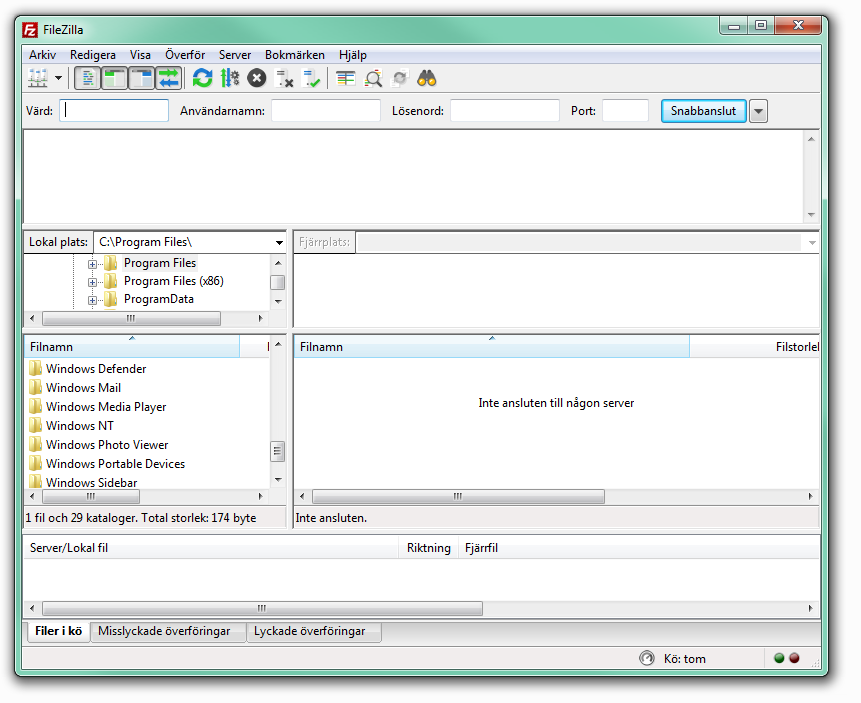Select Program Files (x86) in the tree
This screenshot has height=703, width=861.
pyautogui.click(x=174, y=281)
